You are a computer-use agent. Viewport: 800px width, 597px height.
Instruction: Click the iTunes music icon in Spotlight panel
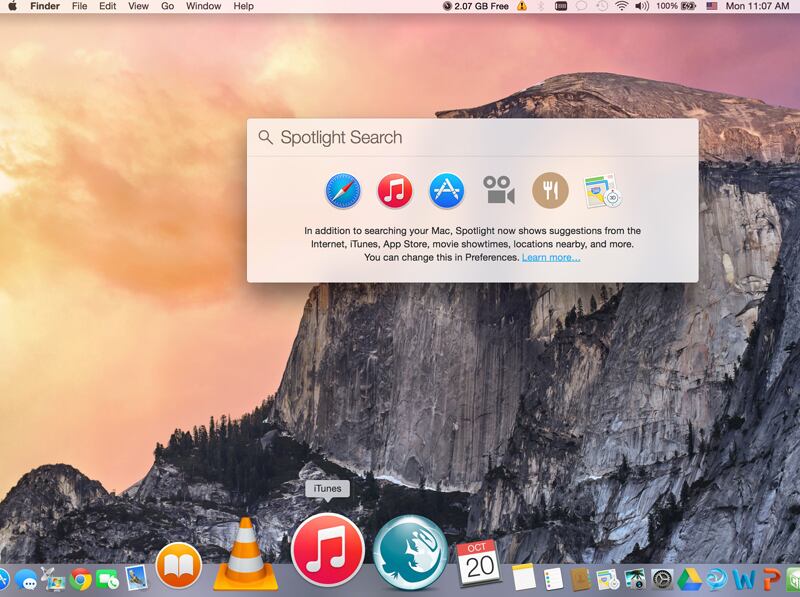pyautogui.click(x=394, y=190)
